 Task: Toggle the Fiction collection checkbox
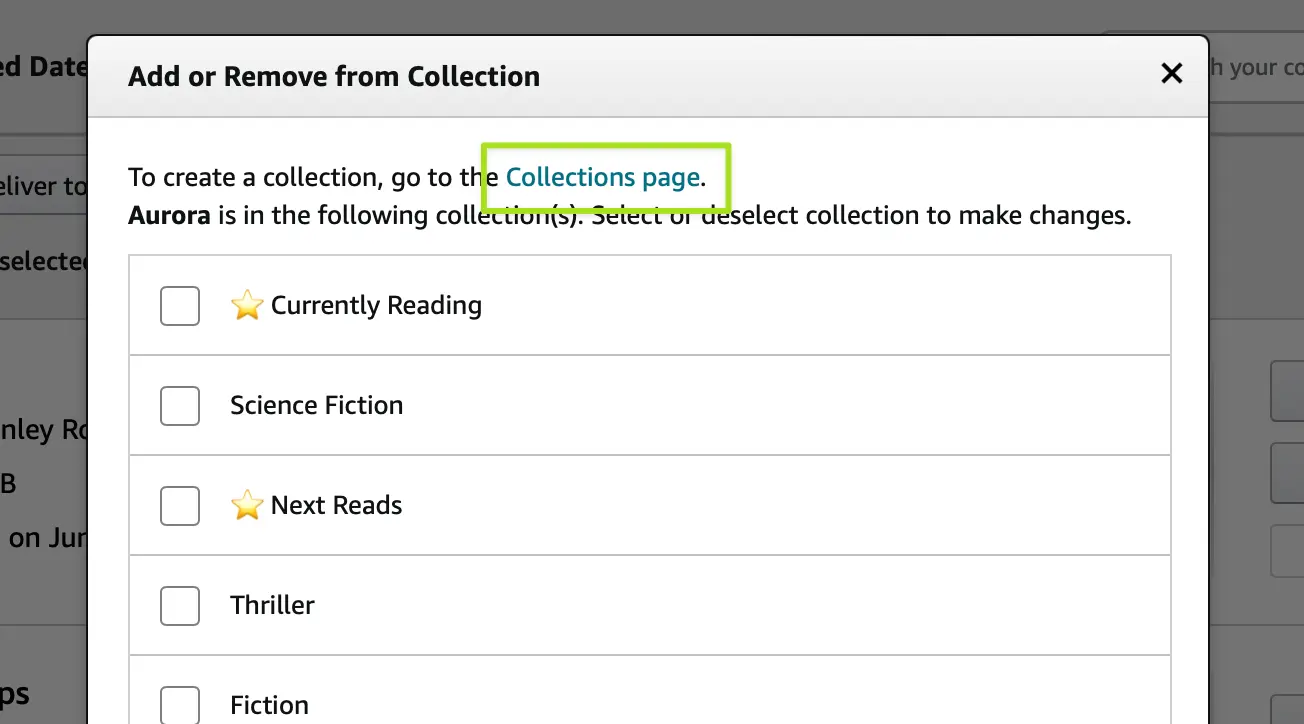[x=180, y=704]
